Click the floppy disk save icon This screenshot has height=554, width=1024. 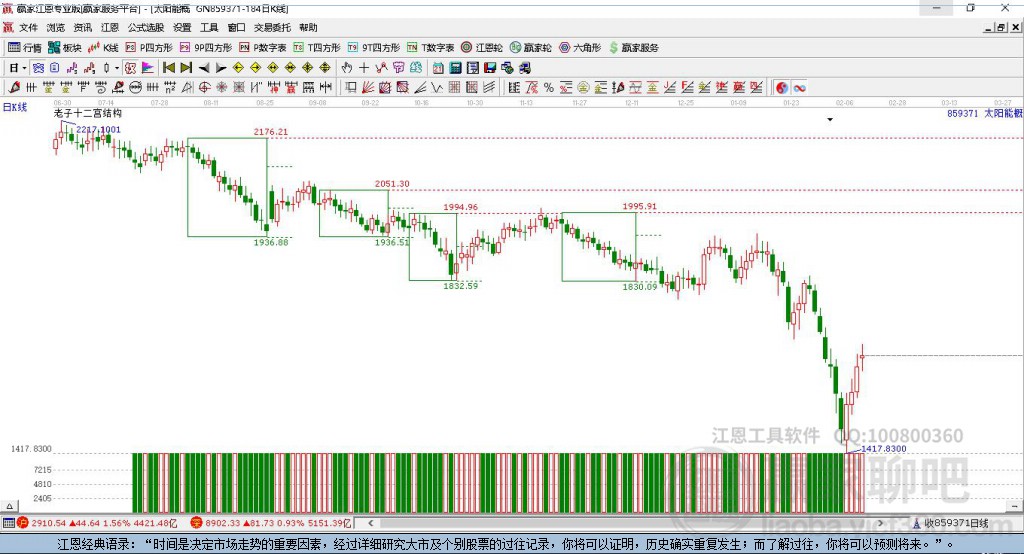click(x=490, y=68)
